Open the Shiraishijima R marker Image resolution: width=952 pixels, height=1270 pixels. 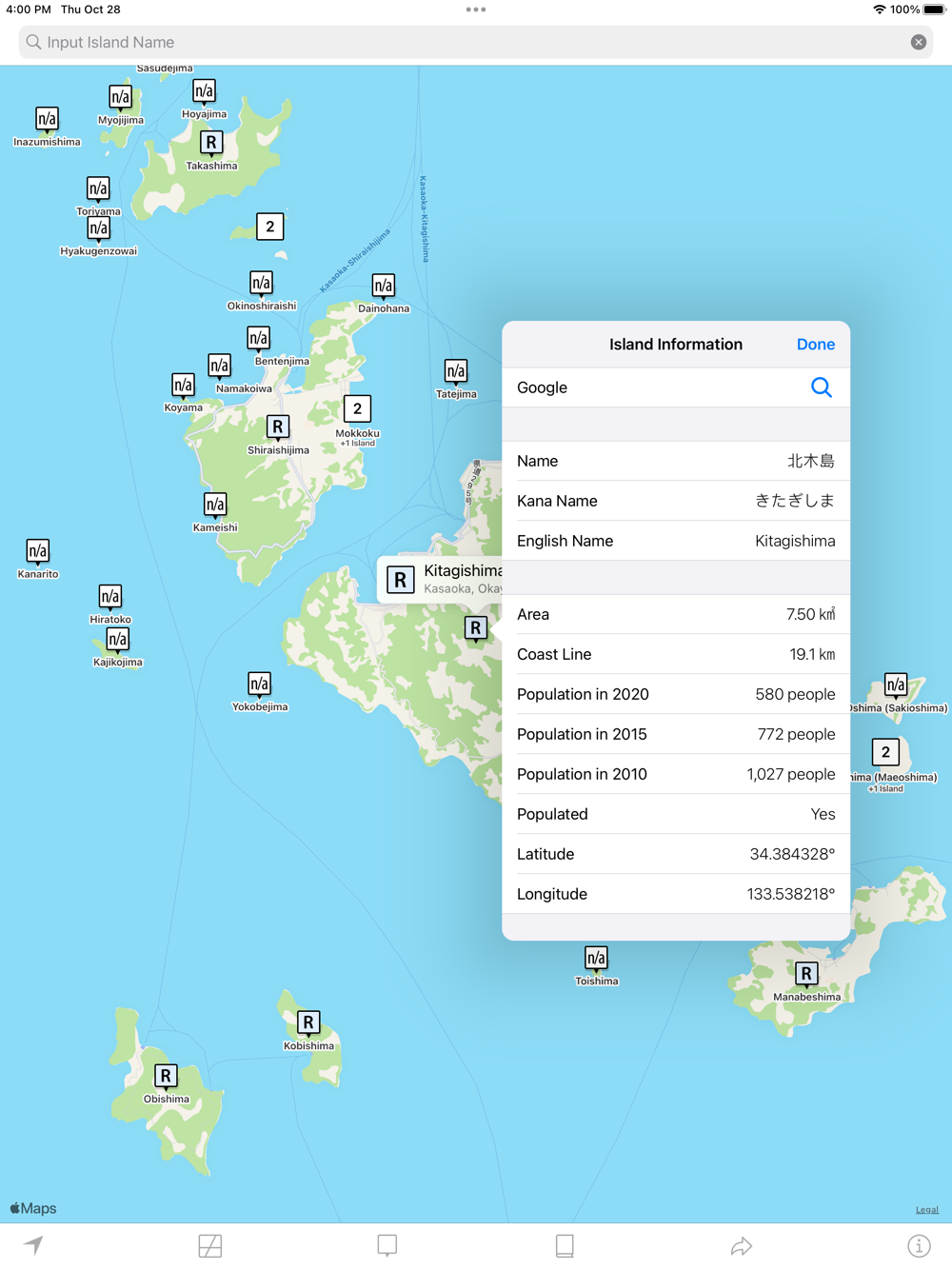[278, 427]
